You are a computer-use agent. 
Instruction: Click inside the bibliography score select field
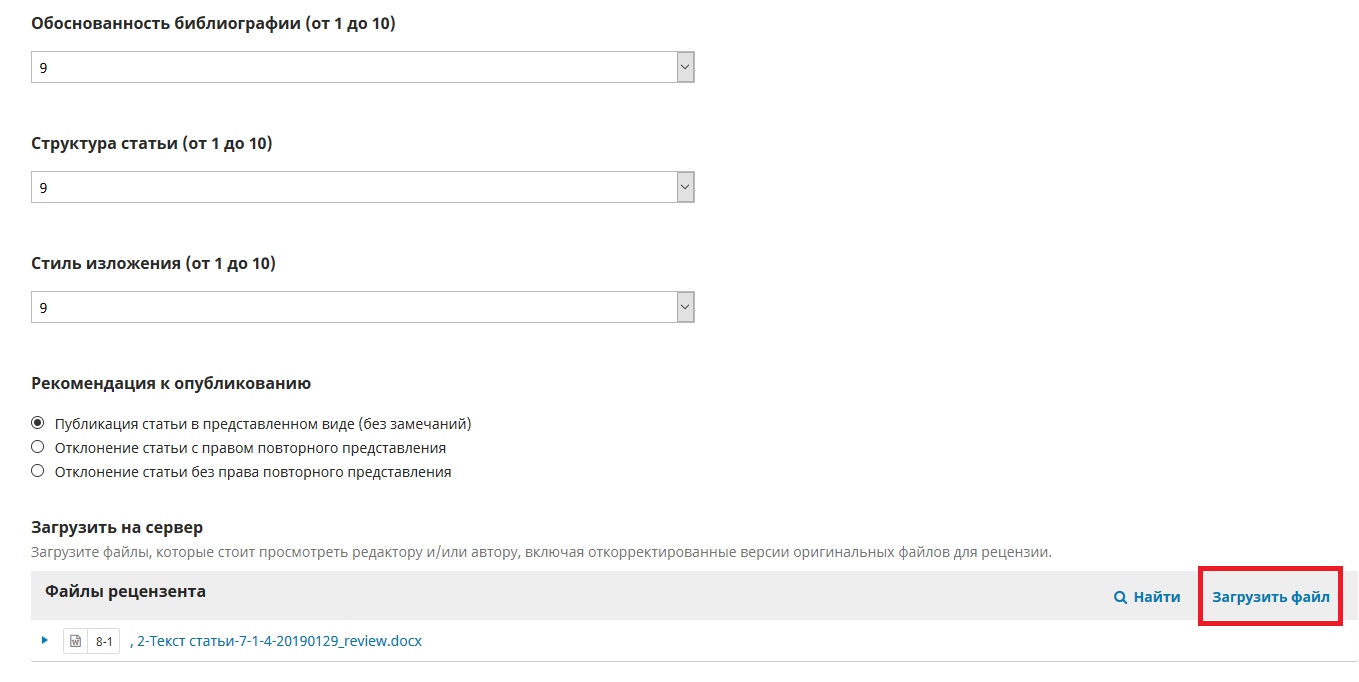pos(350,67)
